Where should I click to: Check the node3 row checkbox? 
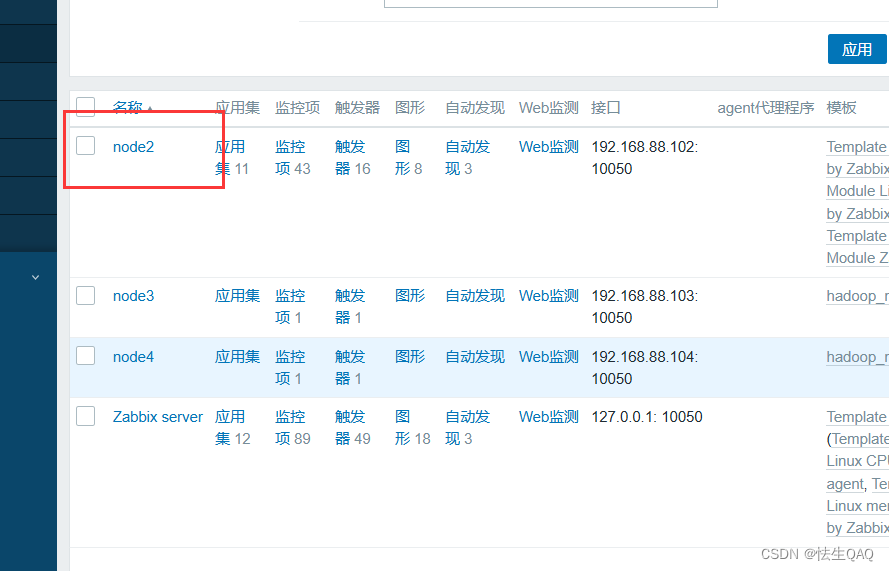[x=86, y=295]
